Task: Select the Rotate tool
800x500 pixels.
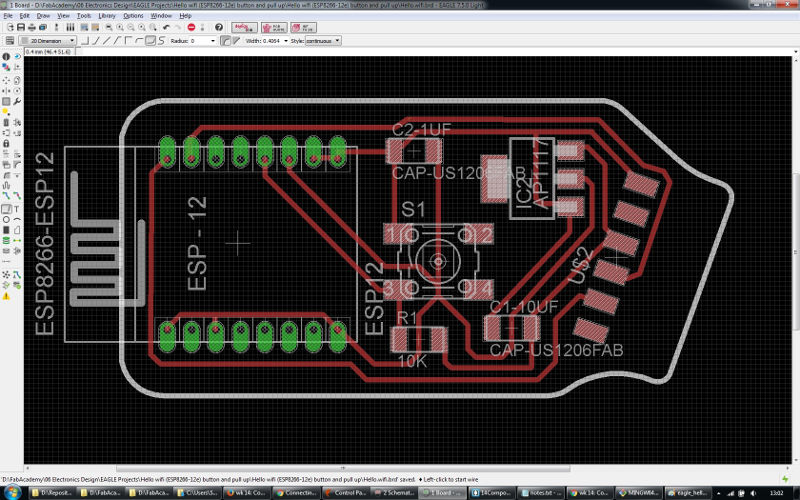Action: pyautogui.click(x=17, y=91)
